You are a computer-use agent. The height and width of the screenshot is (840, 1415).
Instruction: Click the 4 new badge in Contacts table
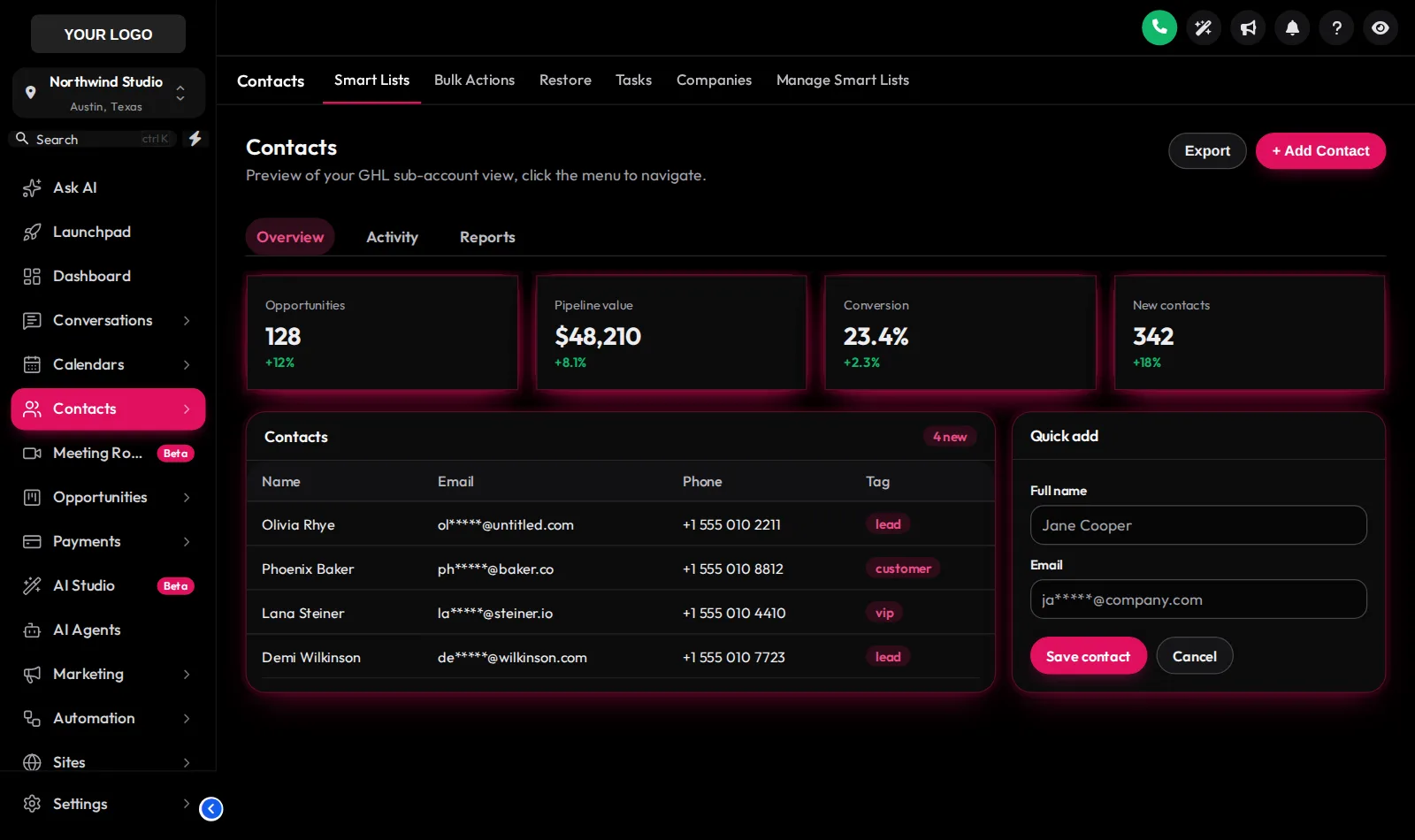tap(950, 437)
